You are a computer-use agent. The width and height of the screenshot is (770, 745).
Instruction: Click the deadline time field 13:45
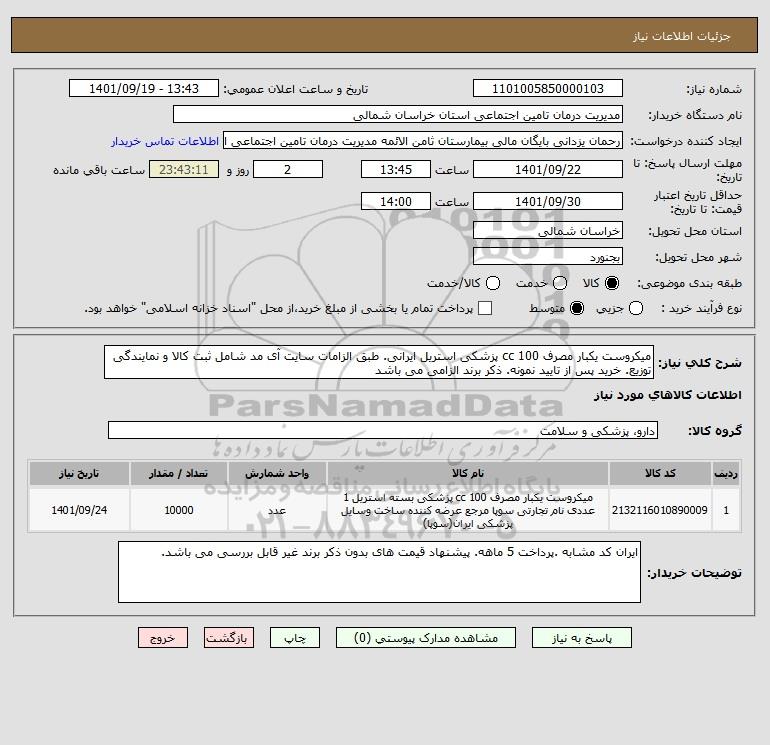[x=396, y=169]
